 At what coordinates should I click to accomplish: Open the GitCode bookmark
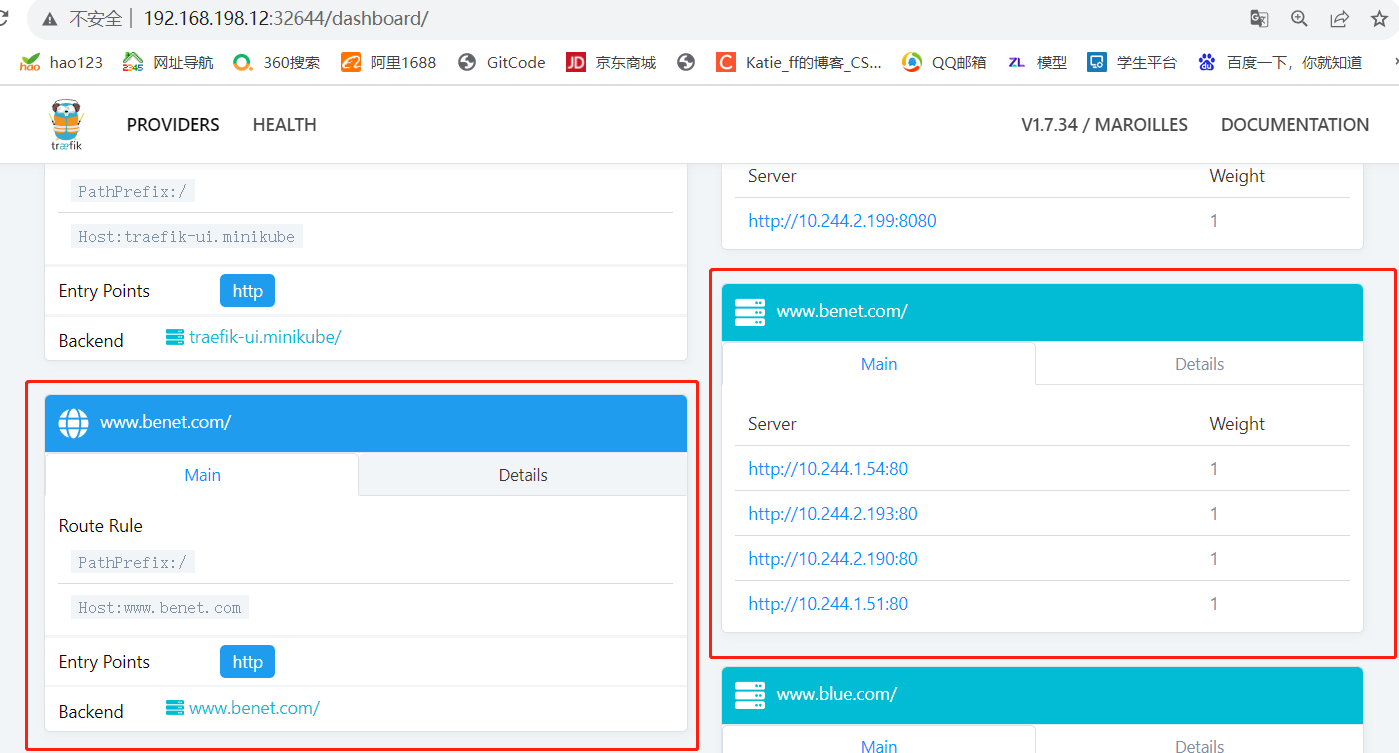pyautogui.click(x=502, y=62)
